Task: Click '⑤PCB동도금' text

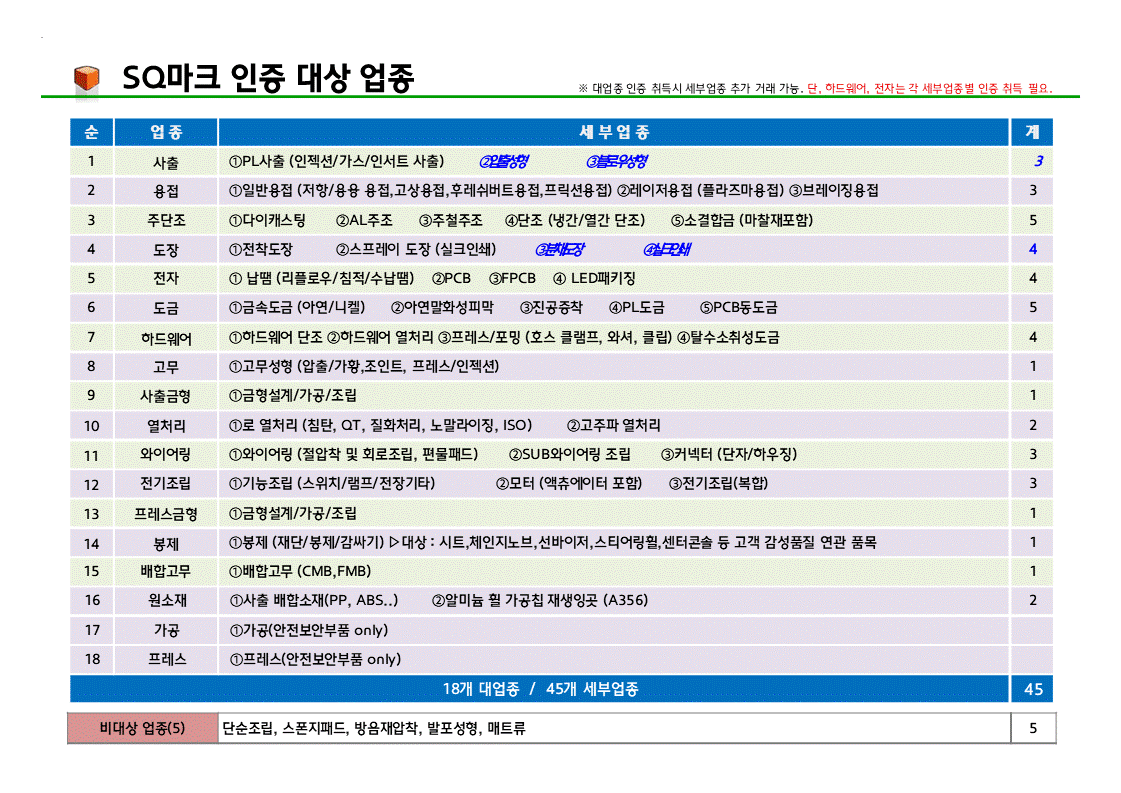Action: pos(739,307)
